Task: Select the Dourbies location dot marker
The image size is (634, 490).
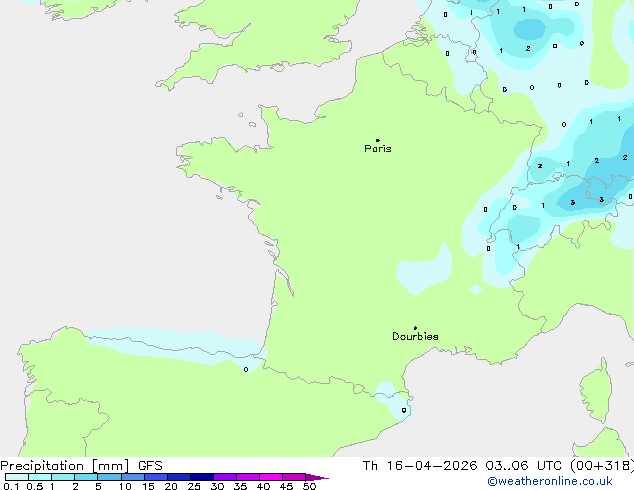Action: 415,328
